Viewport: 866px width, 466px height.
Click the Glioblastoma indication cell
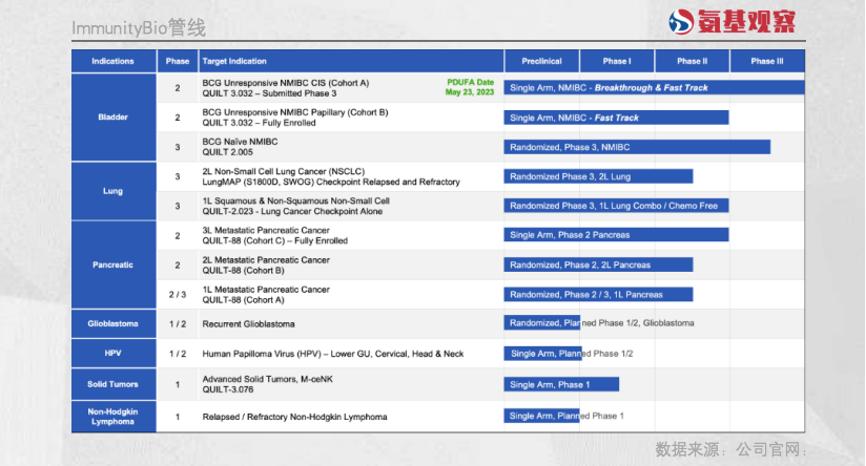point(113,324)
